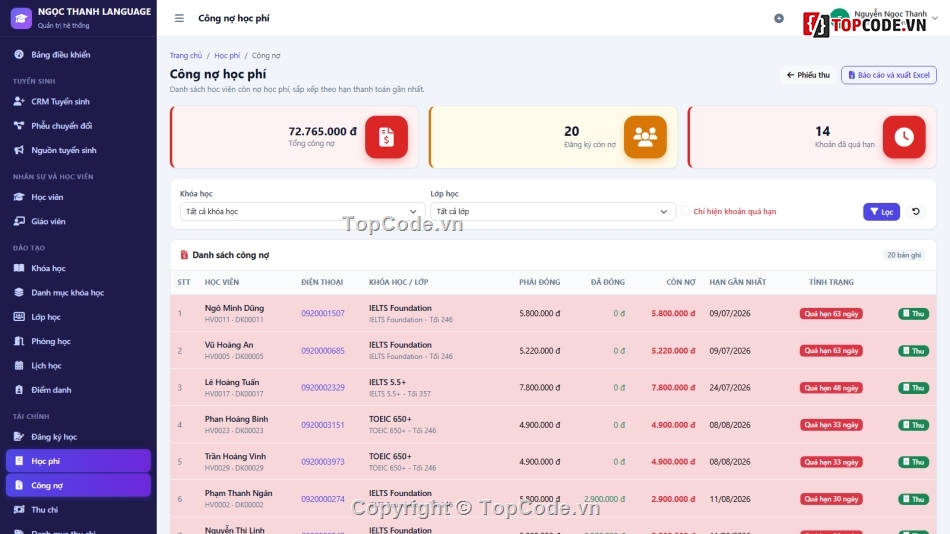This screenshot has width=950, height=534.
Task: Click phone number 0920001507
Action: (x=323, y=313)
